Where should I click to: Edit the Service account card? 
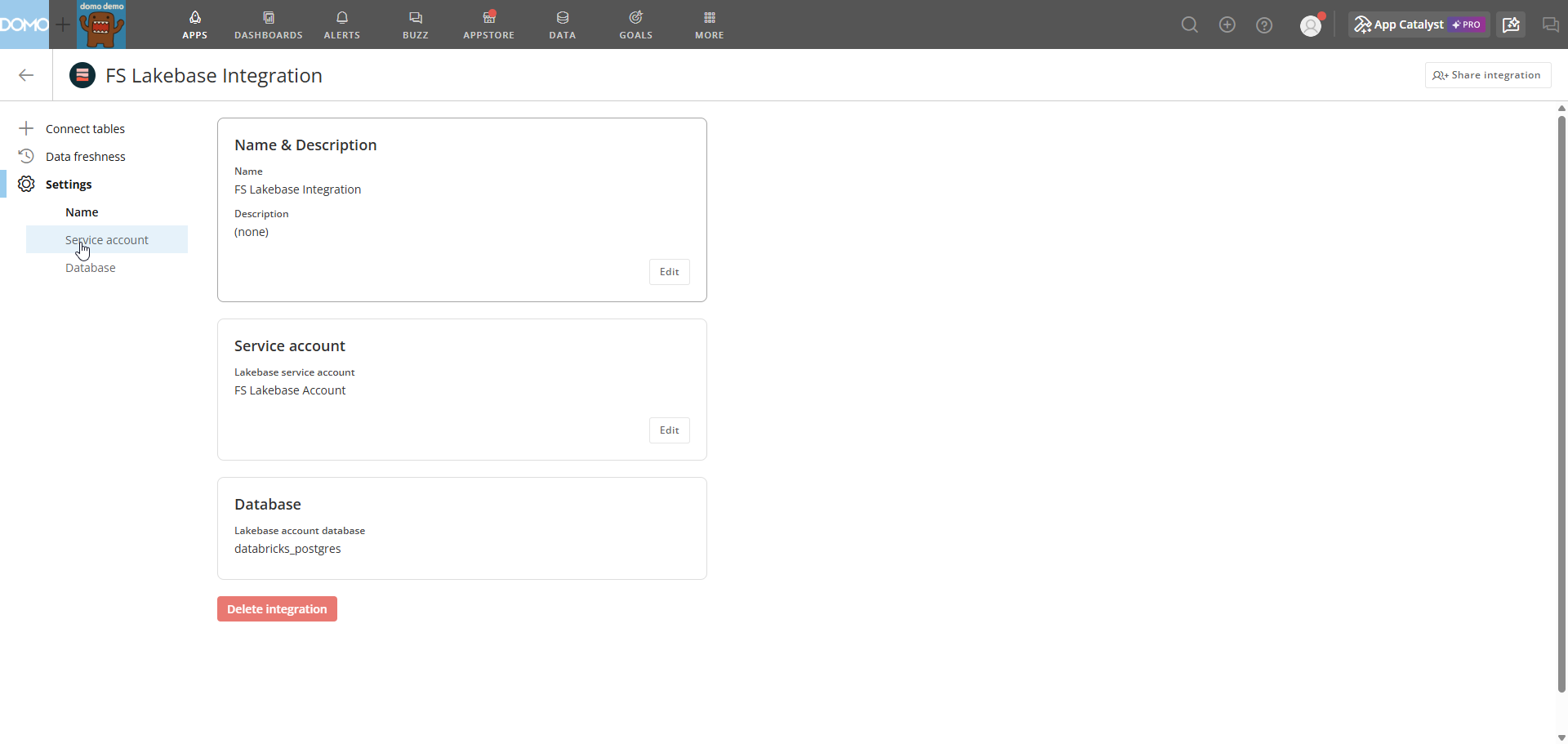click(670, 430)
